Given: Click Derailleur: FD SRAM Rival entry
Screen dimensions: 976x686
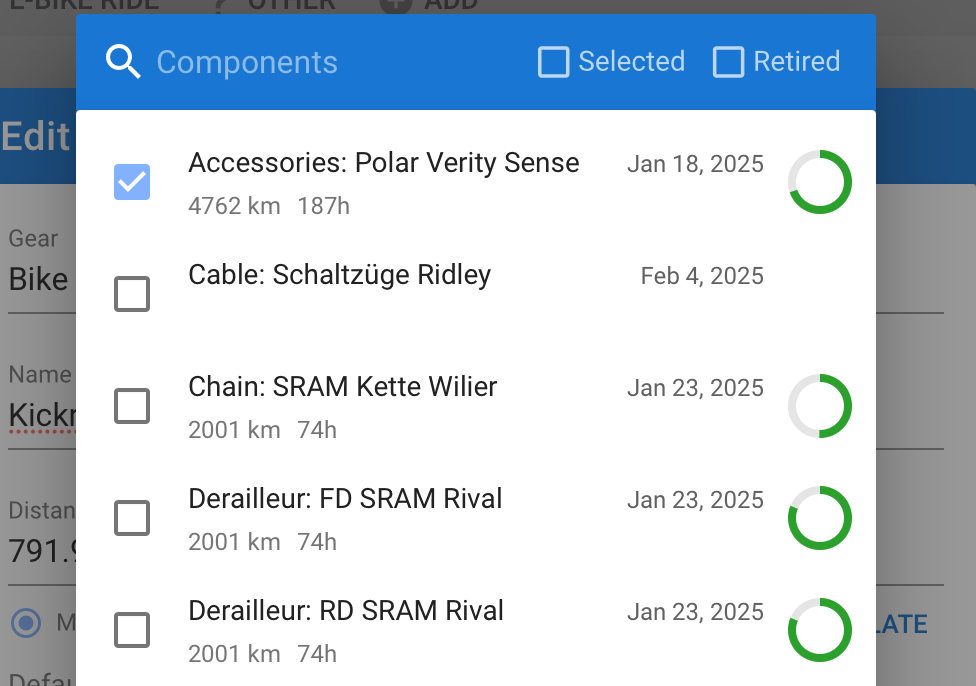Looking at the screenshot, I should click(x=345, y=500).
